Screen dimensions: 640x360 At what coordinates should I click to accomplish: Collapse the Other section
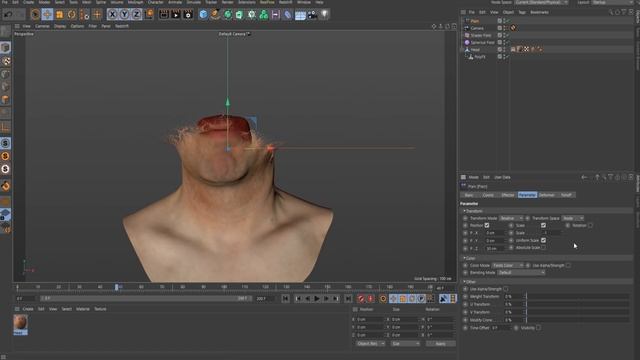coord(470,282)
